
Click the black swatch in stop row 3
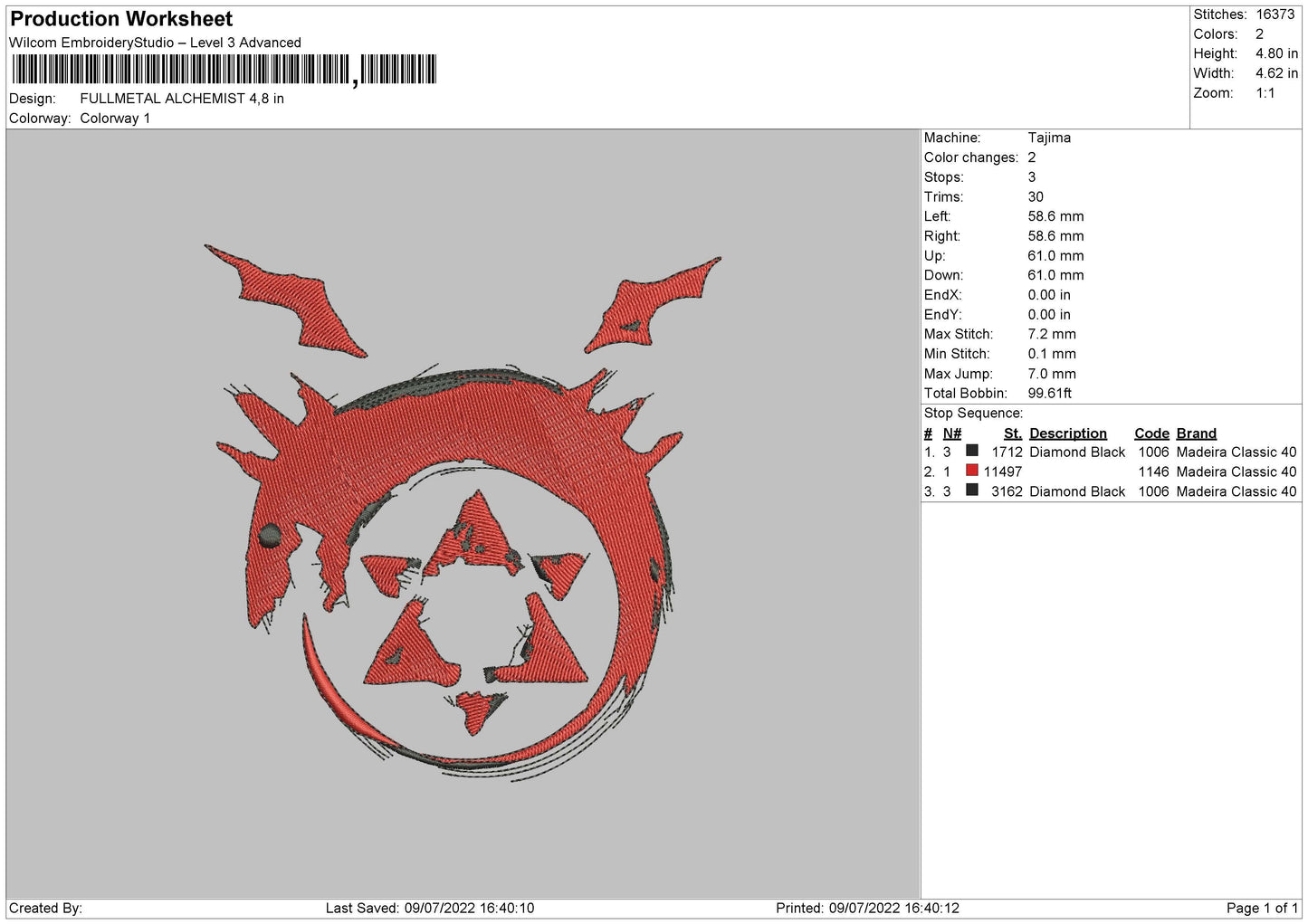pyautogui.click(x=972, y=491)
